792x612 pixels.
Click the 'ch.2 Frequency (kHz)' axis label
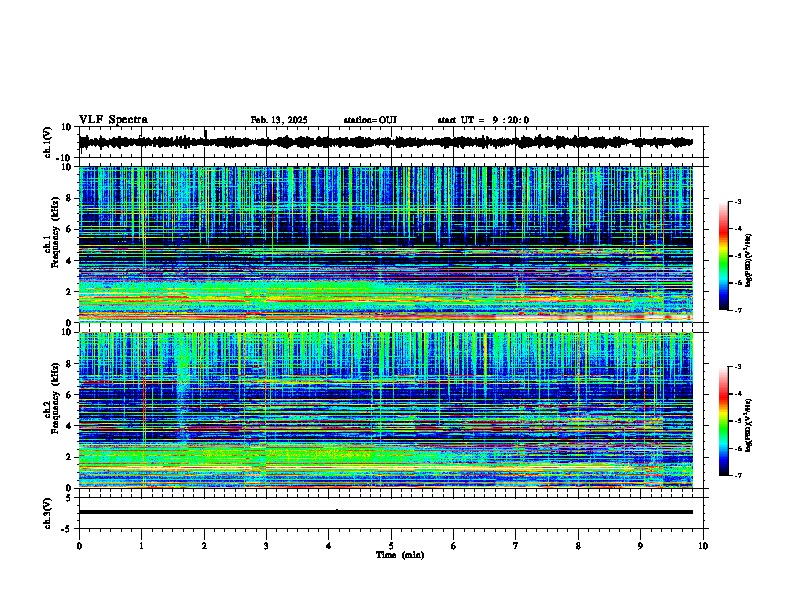pos(53,398)
